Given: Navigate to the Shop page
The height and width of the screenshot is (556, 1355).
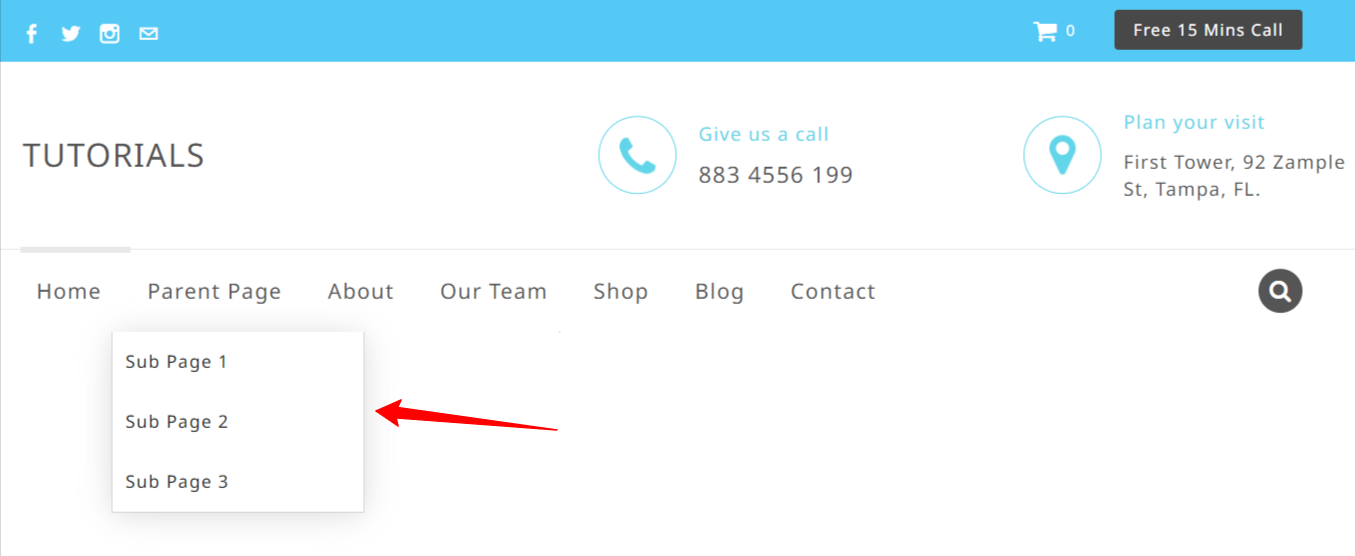Looking at the screenshot, I should (x=621, y=291).
